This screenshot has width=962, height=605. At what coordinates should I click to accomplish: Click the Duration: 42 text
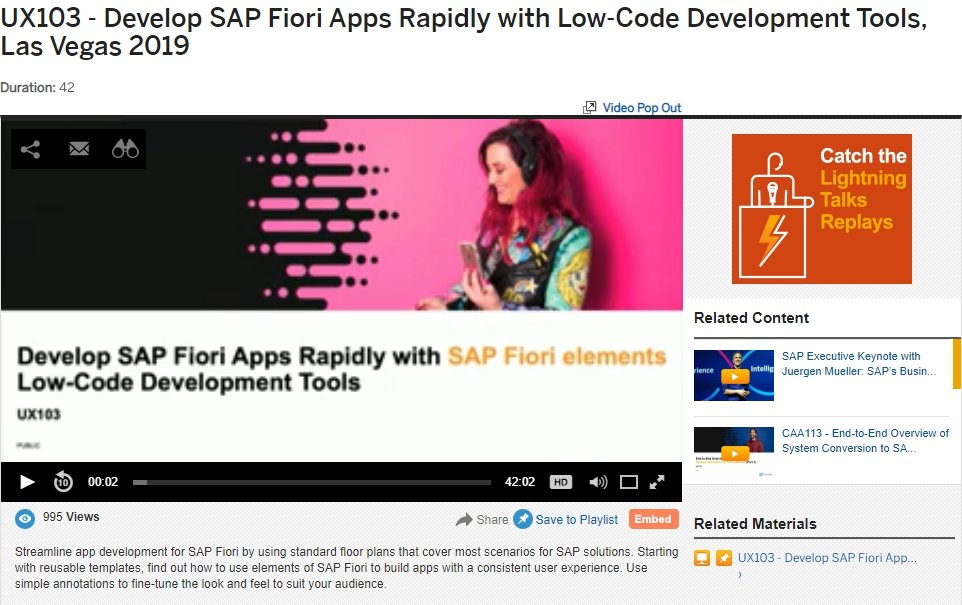coord(37,88)
